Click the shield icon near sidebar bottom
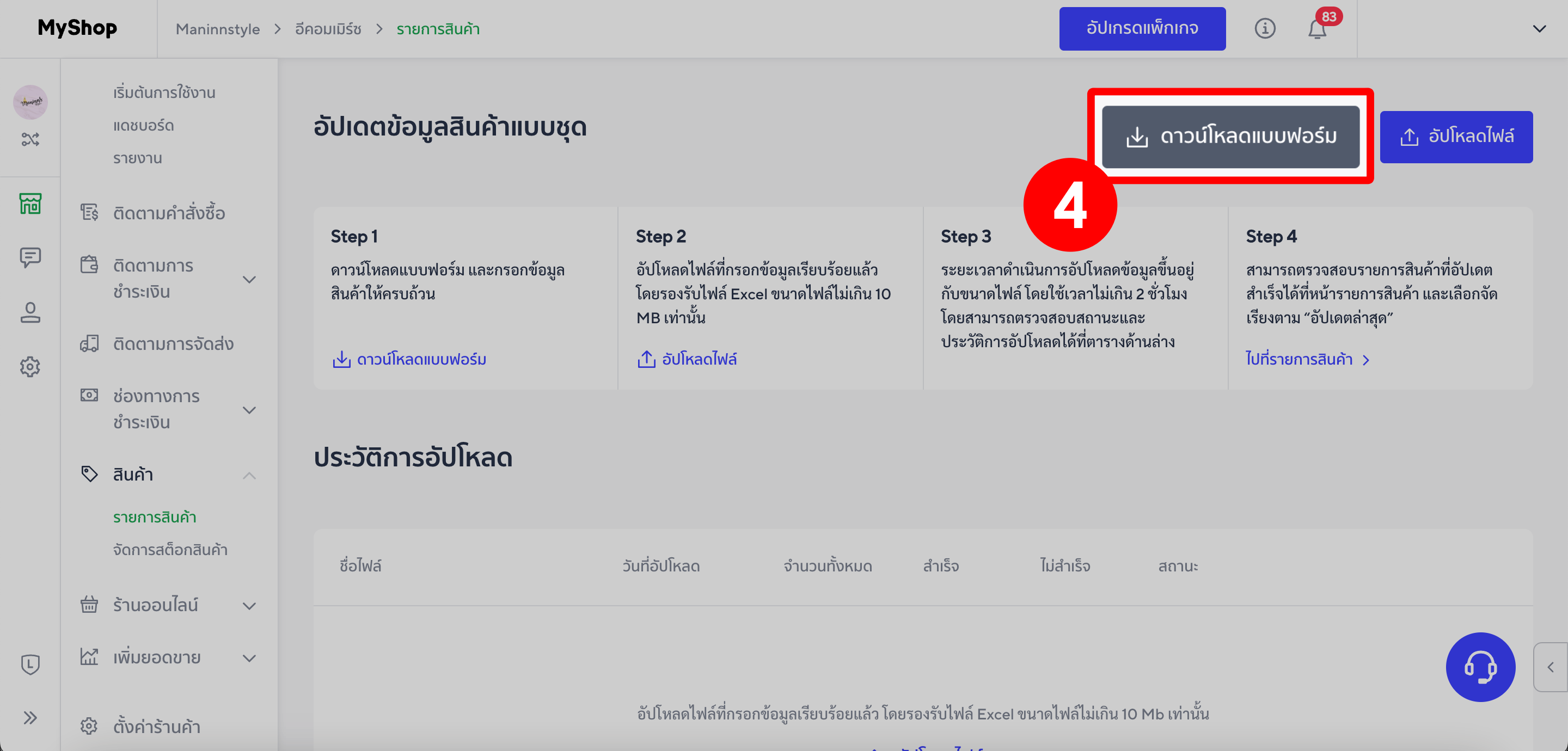 [x=30, y=664]
